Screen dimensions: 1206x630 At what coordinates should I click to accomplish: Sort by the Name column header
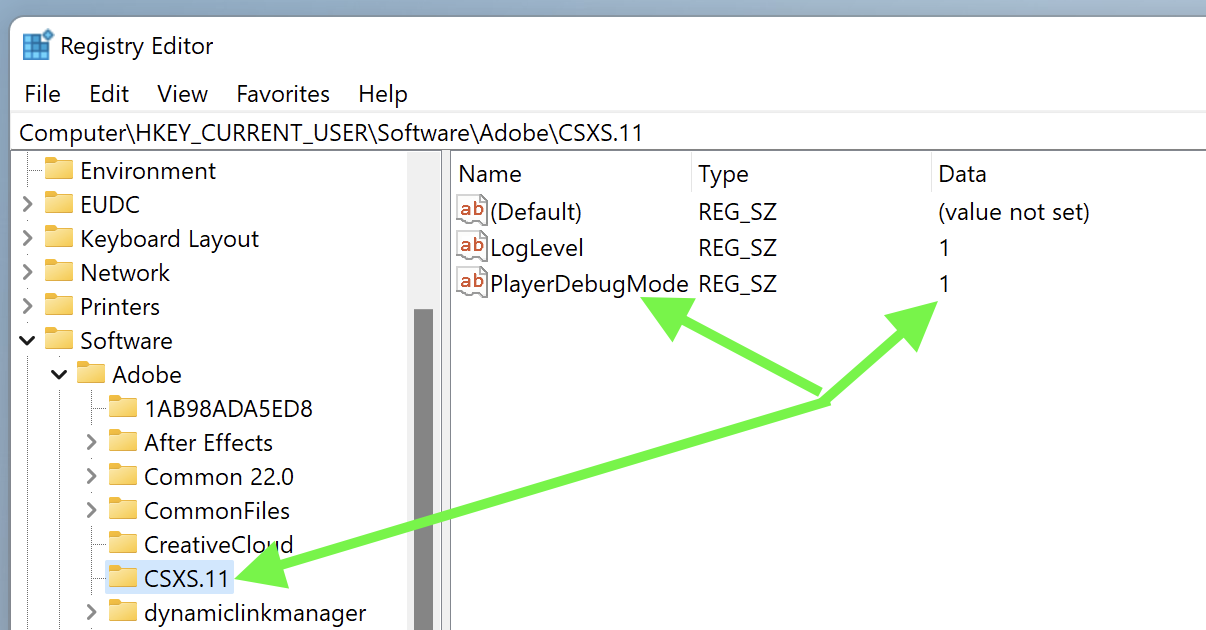coord(571,174)
